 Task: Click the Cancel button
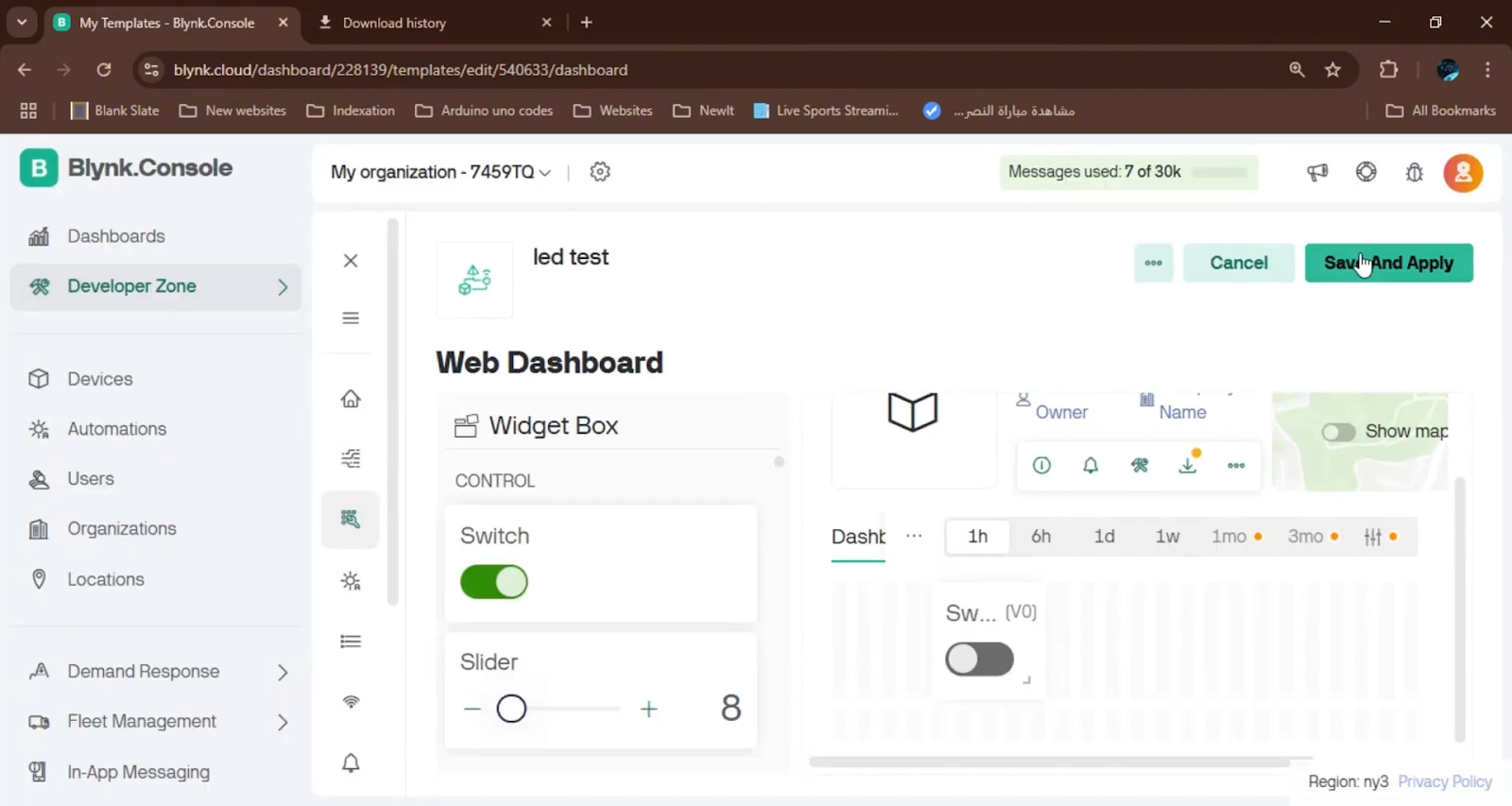[1238, 263]
